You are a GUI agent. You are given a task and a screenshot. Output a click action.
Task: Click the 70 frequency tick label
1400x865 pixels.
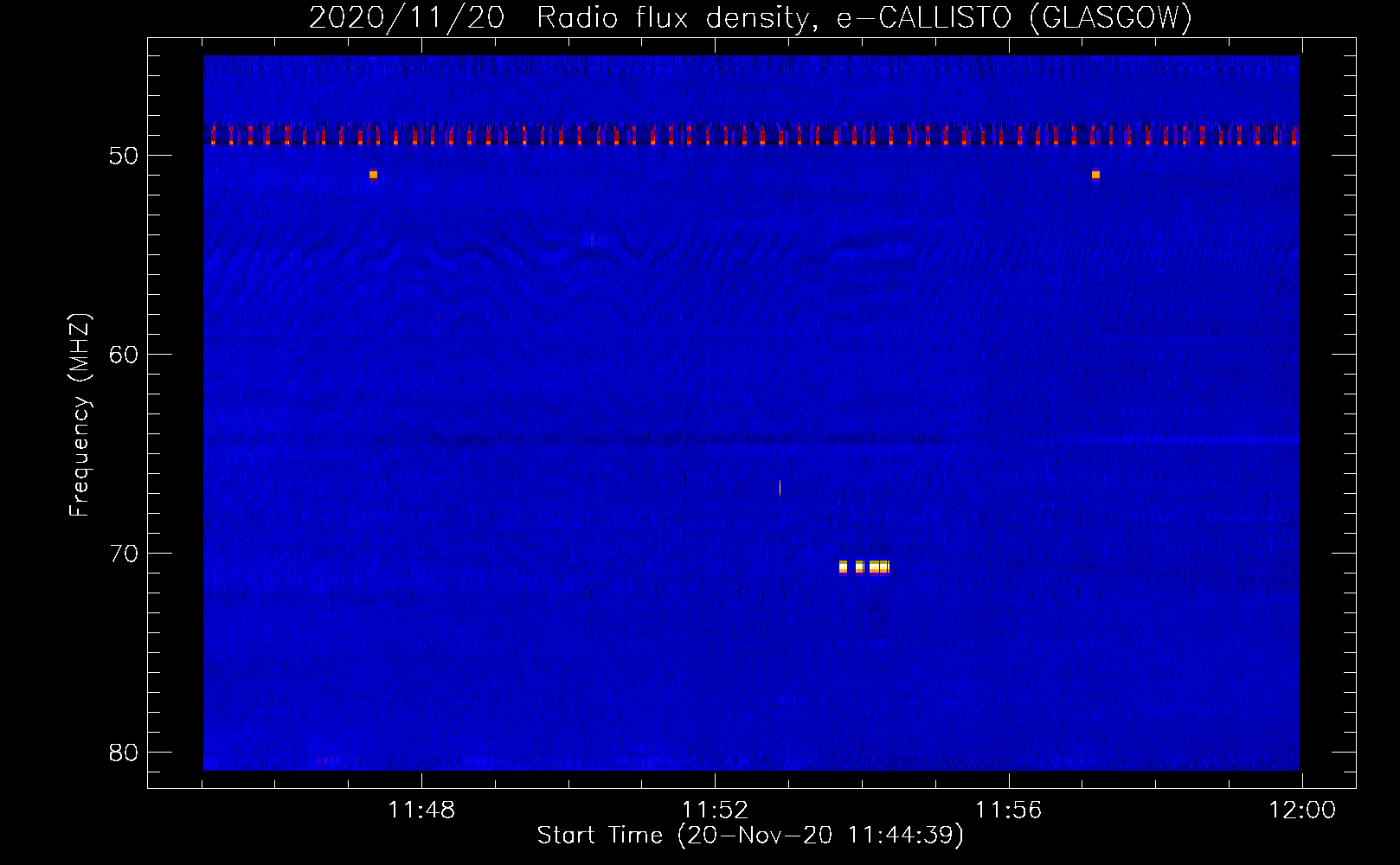[124, 554]
